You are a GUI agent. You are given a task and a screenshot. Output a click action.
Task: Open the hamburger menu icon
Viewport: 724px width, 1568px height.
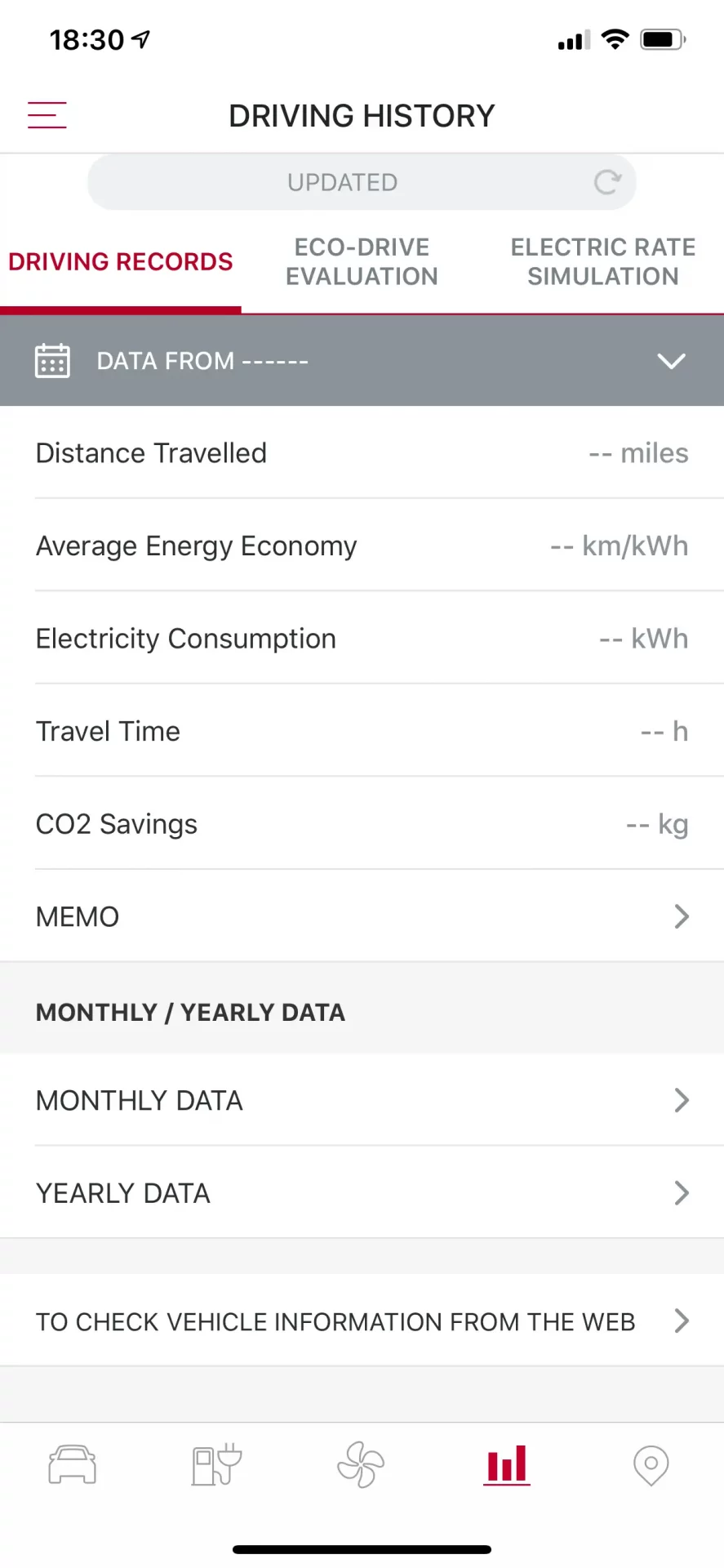pyautogui.click(x=47, y=115)
